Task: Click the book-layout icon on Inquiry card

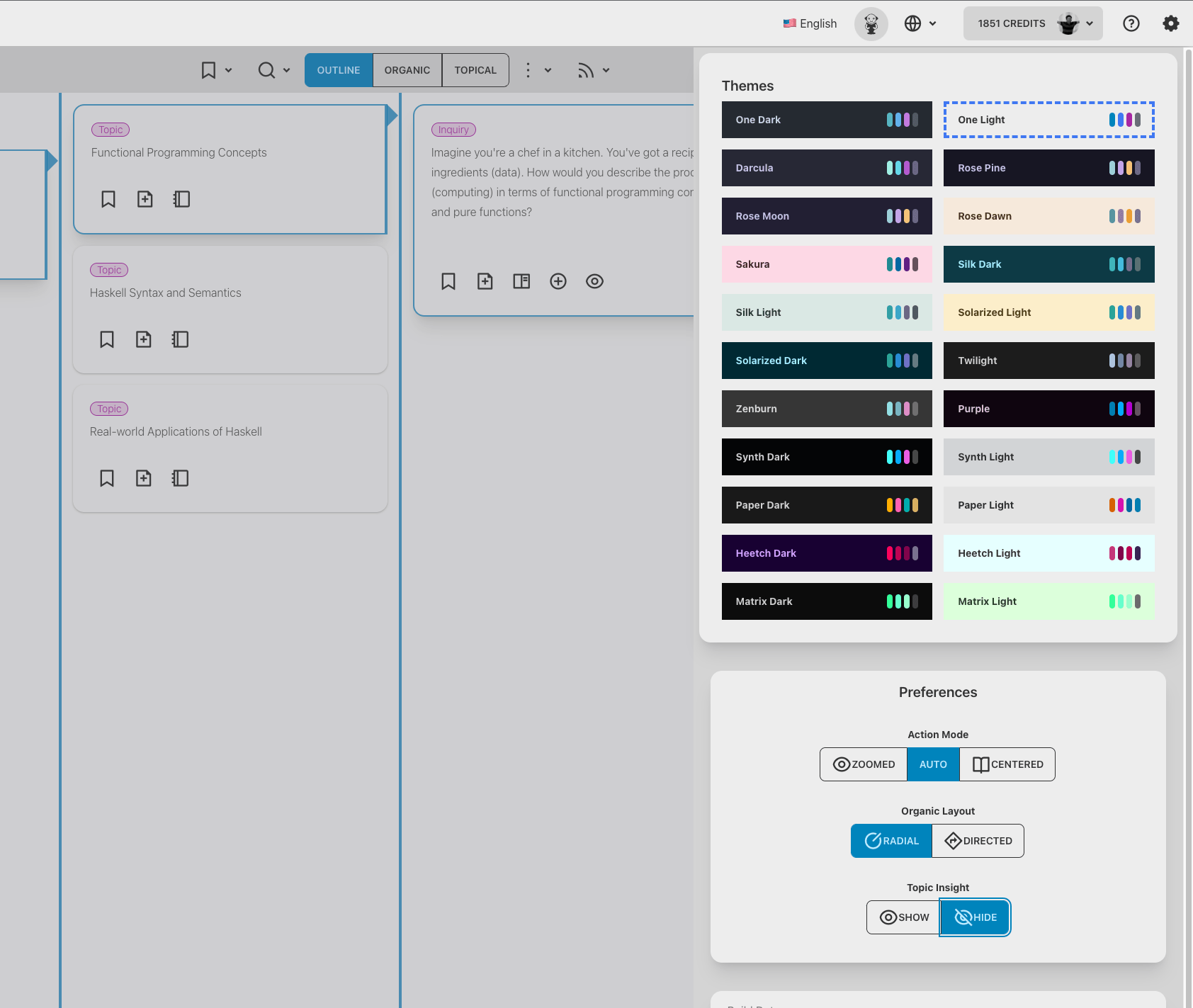Action: [x=521, y=281]
